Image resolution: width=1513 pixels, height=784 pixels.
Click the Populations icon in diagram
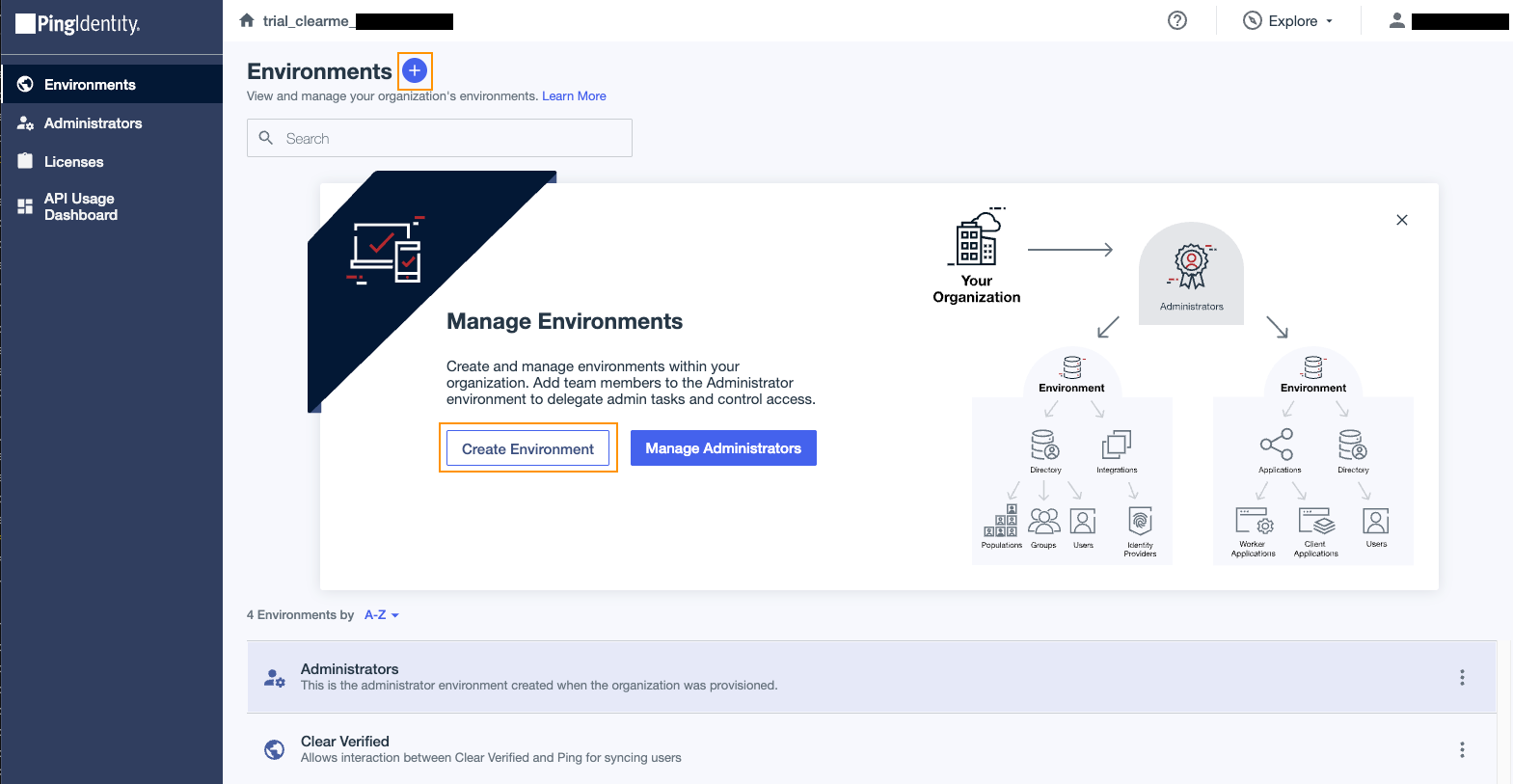(x=1001, y=521)
